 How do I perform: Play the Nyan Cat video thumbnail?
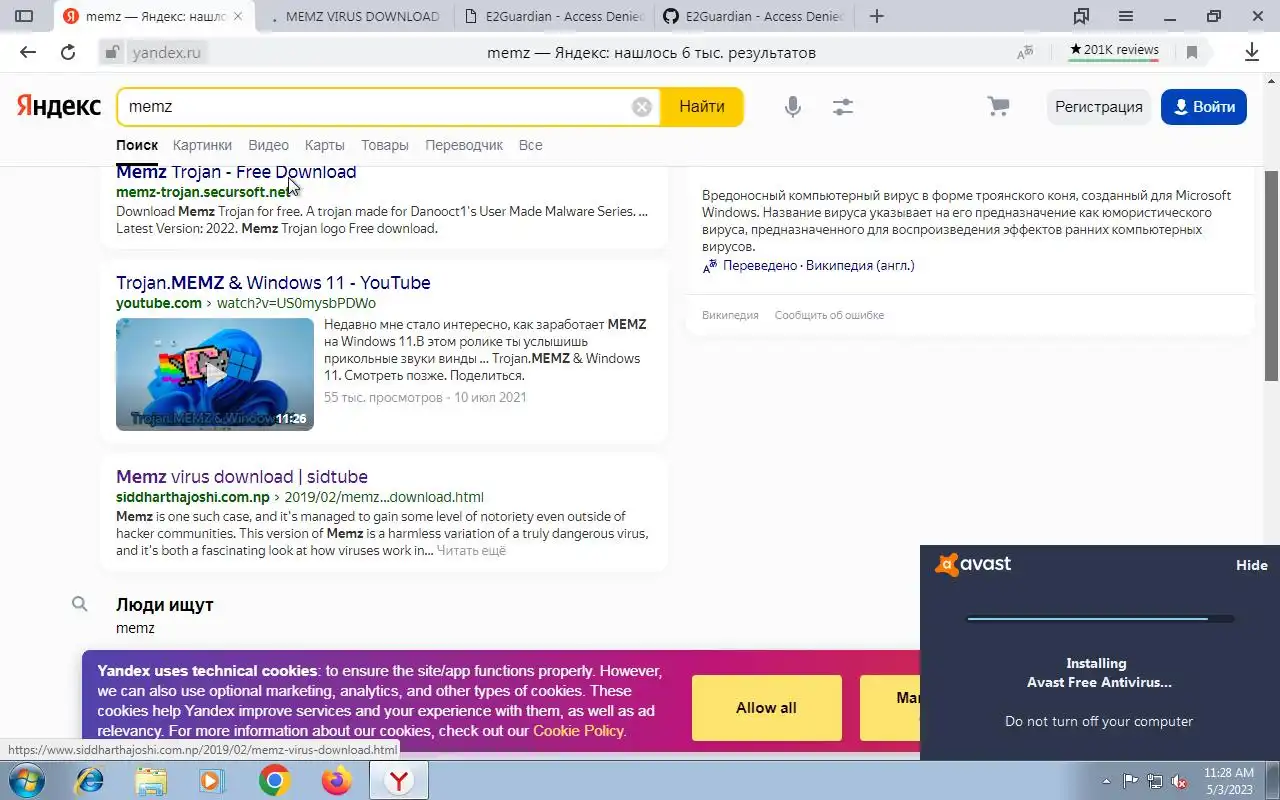[215, 374]
